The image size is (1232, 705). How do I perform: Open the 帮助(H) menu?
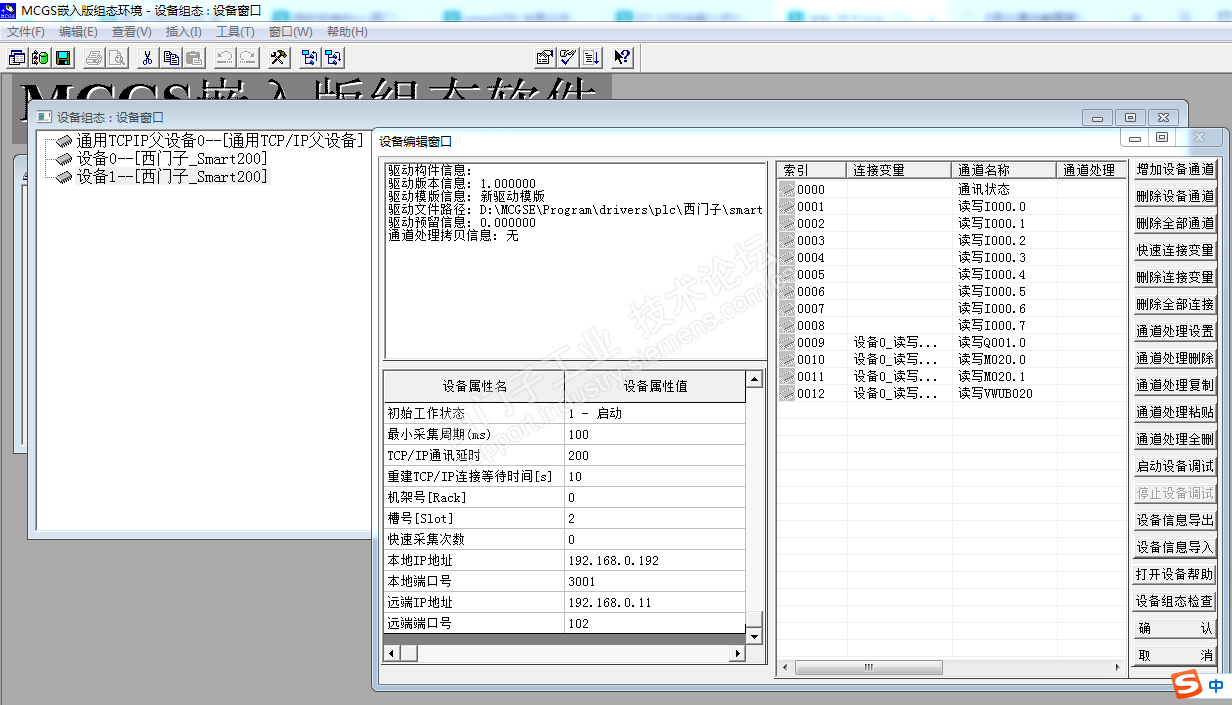pos(347,32)
